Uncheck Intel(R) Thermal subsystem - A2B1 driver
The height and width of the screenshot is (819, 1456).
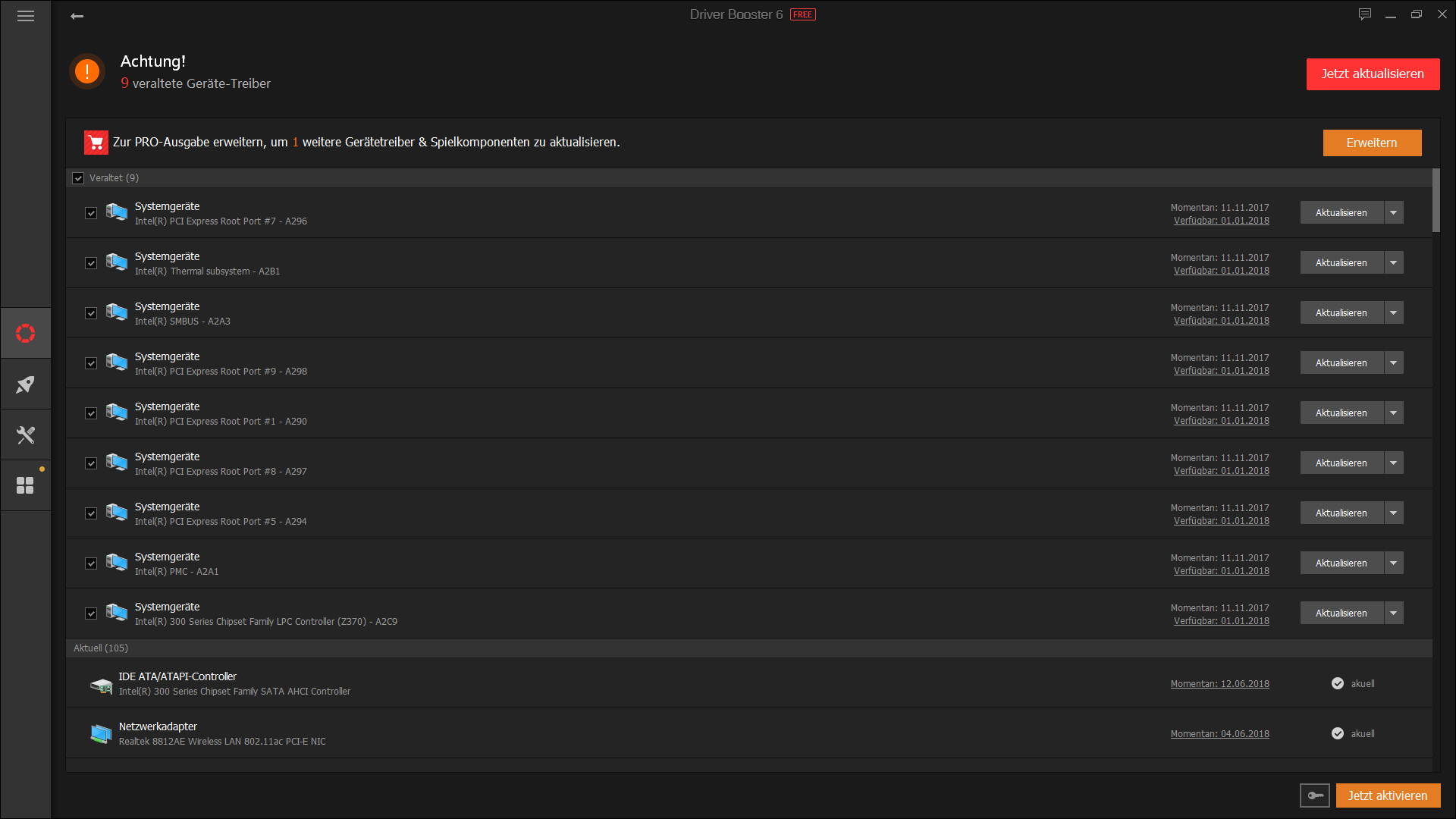[91, 262]
